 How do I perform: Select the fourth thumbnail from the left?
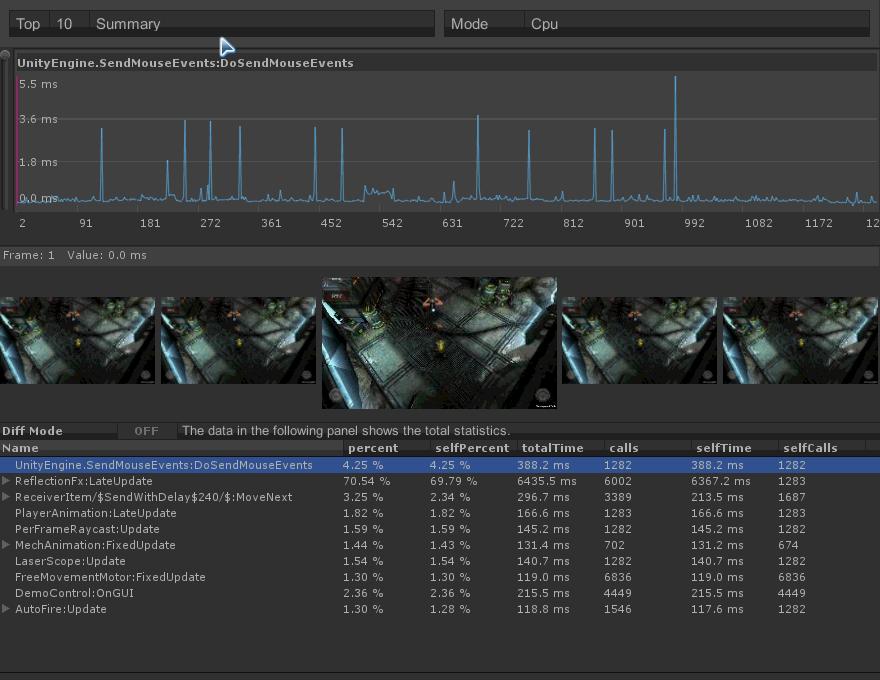click(x=639, y=341)
